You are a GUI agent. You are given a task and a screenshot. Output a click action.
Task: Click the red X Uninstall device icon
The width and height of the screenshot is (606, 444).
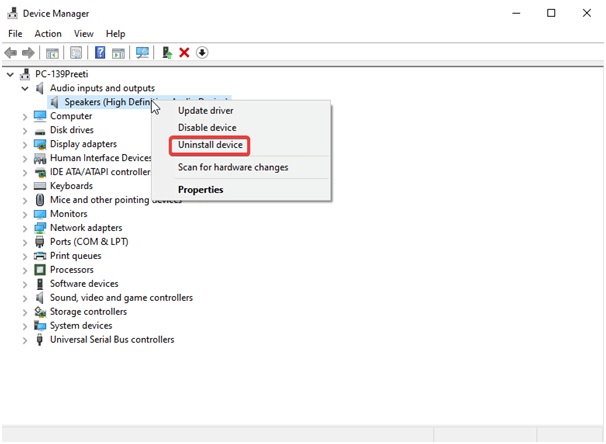point(184,53)
